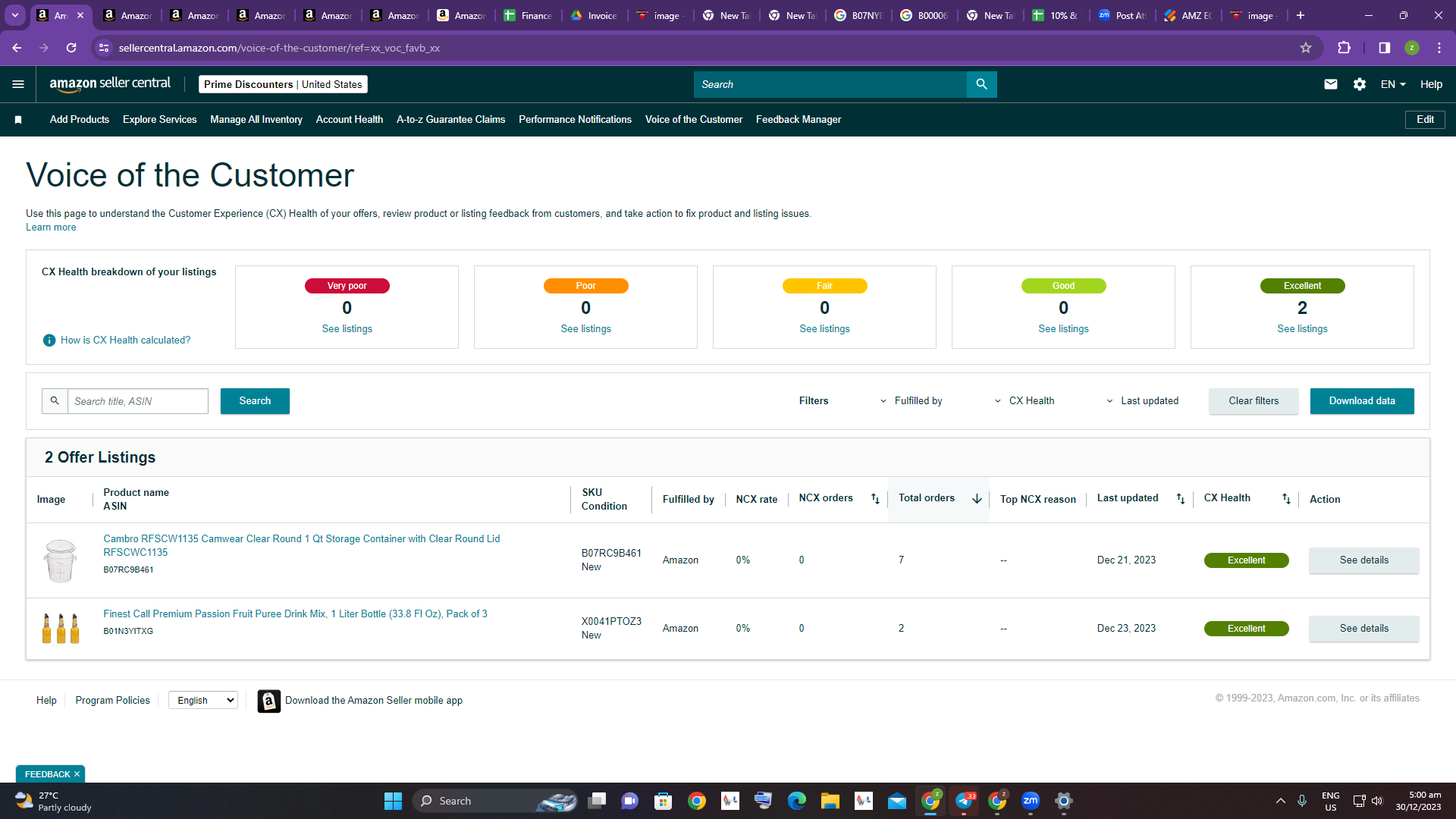
Task: Click the search magnifier button in header
Action: [x=981, y=84]
